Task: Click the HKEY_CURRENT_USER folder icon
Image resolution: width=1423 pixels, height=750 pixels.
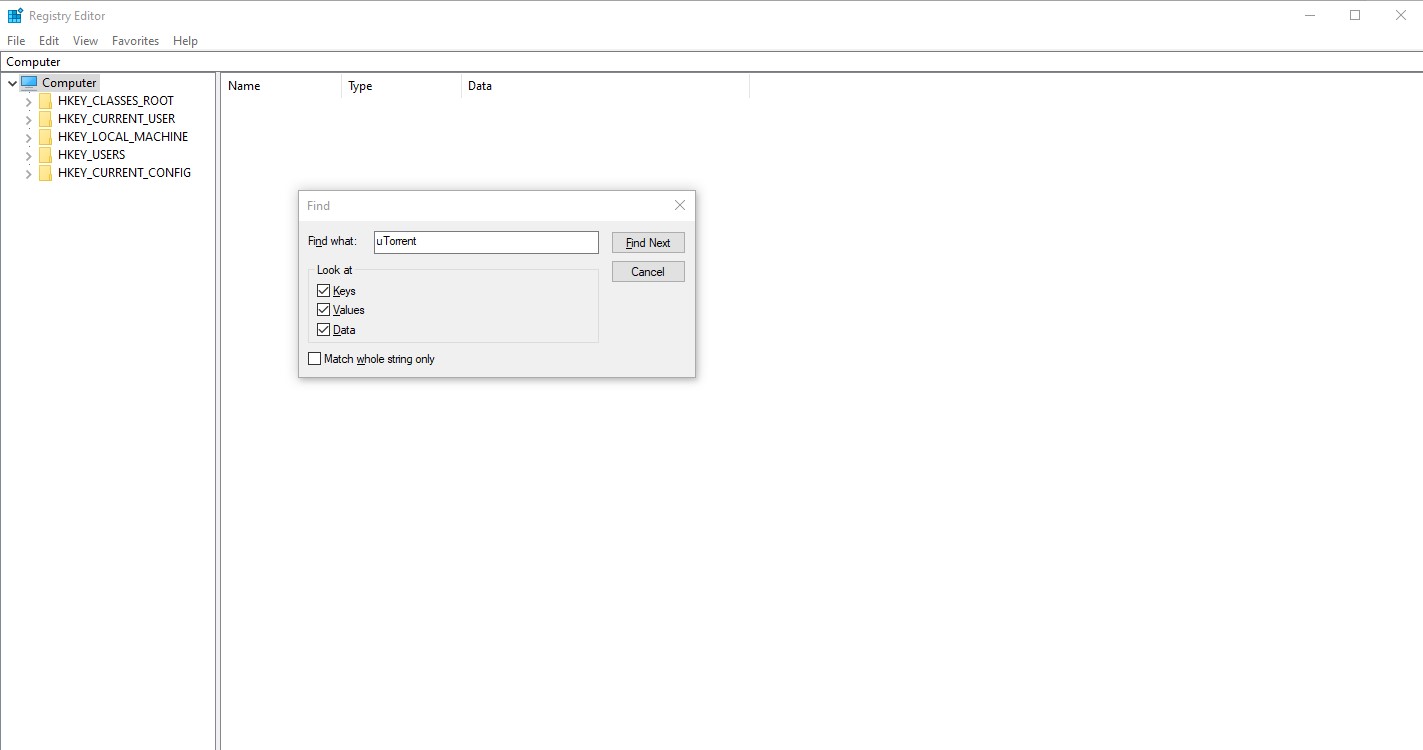Action: point(45,119)
